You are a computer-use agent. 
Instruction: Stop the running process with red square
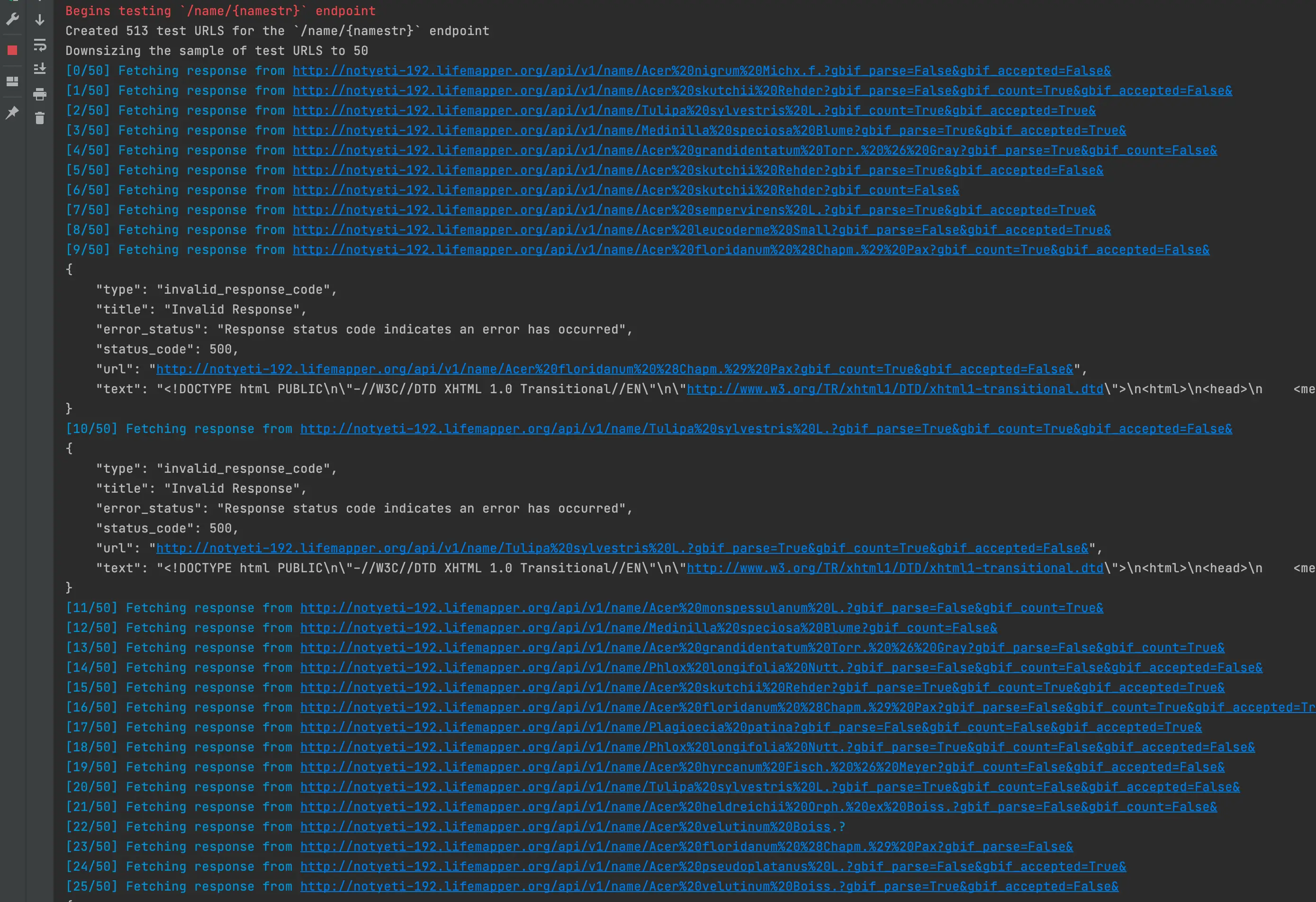point(12,50)
